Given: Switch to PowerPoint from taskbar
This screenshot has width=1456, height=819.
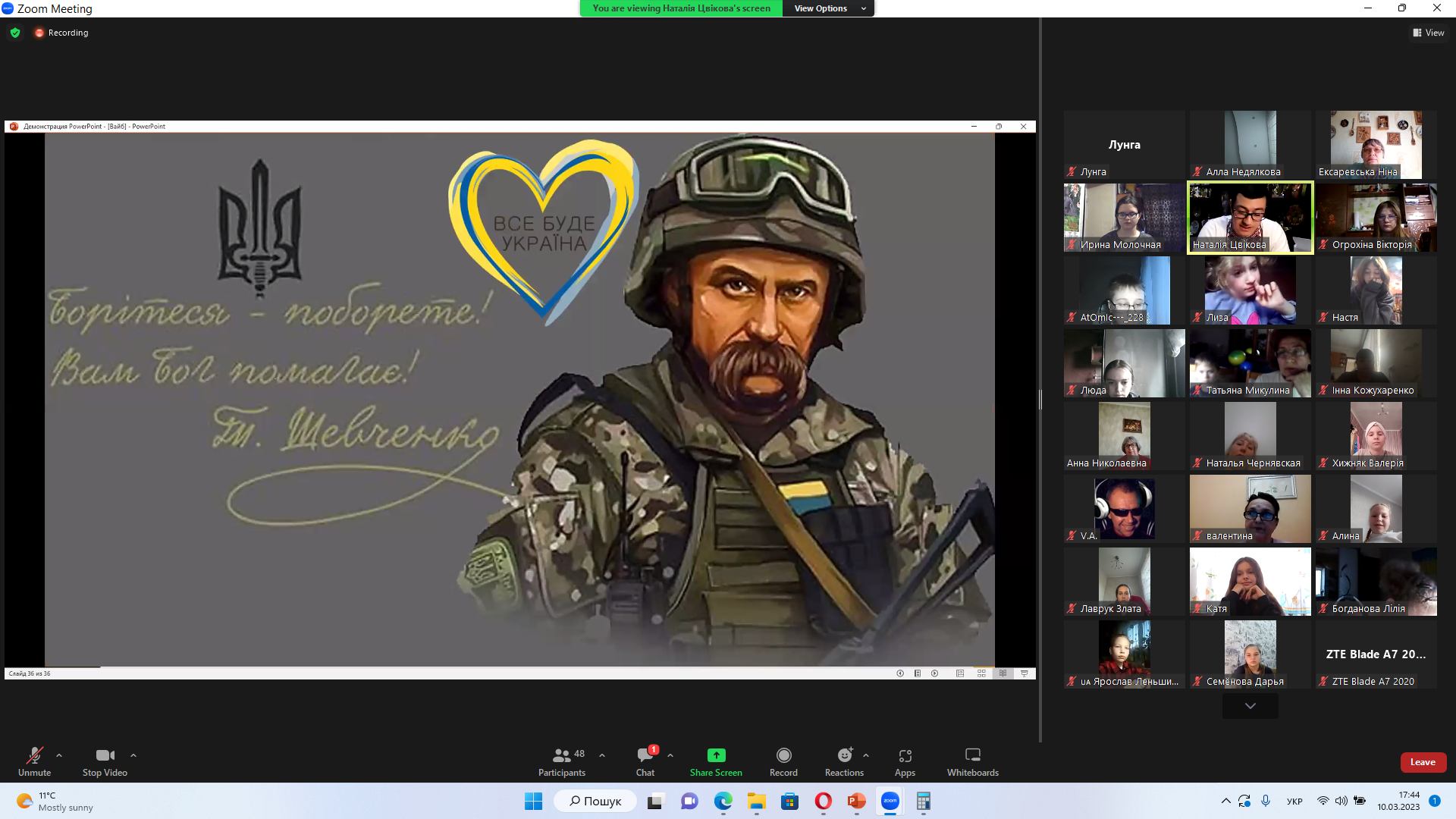Looking at the screenshot, I should [x=856, y=801].
